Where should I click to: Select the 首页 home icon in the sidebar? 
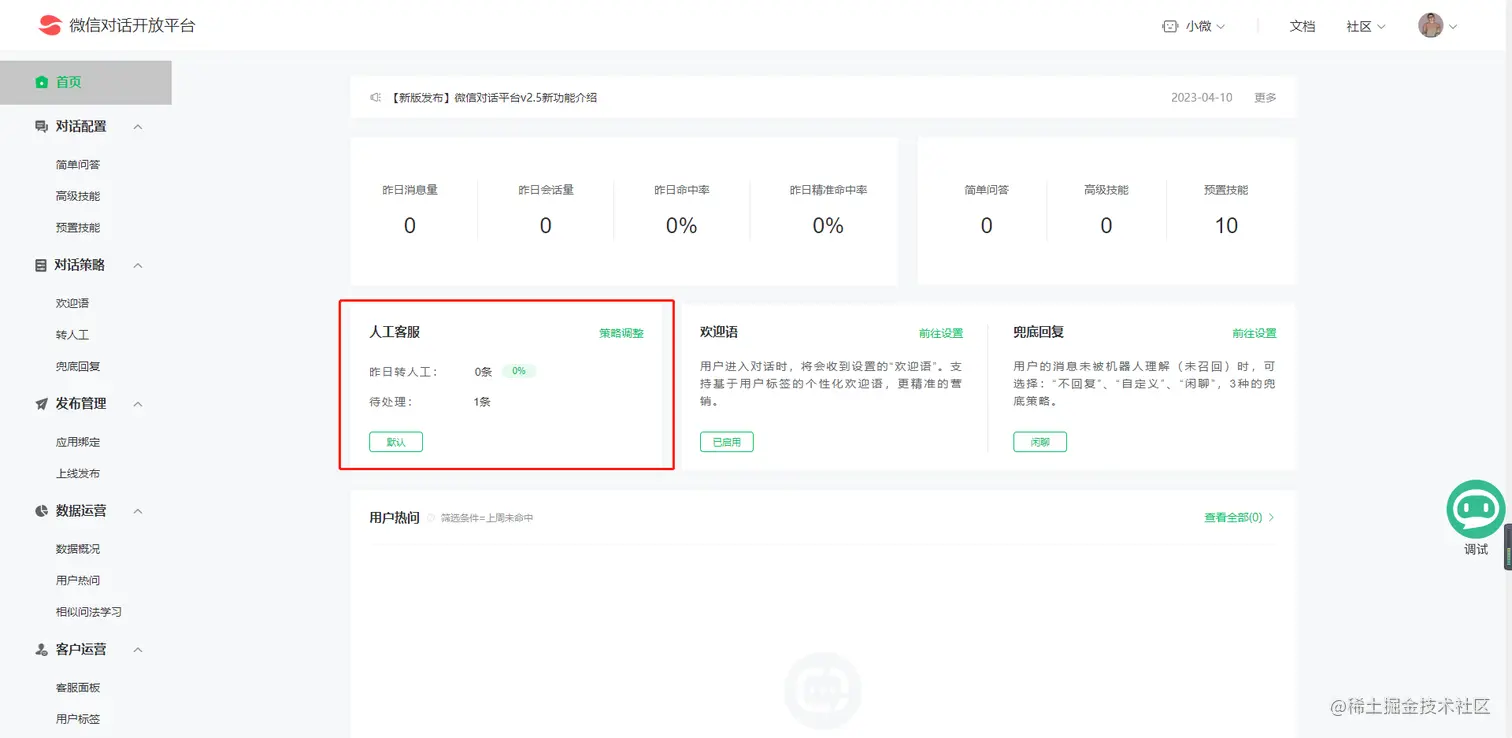(42, 82)
